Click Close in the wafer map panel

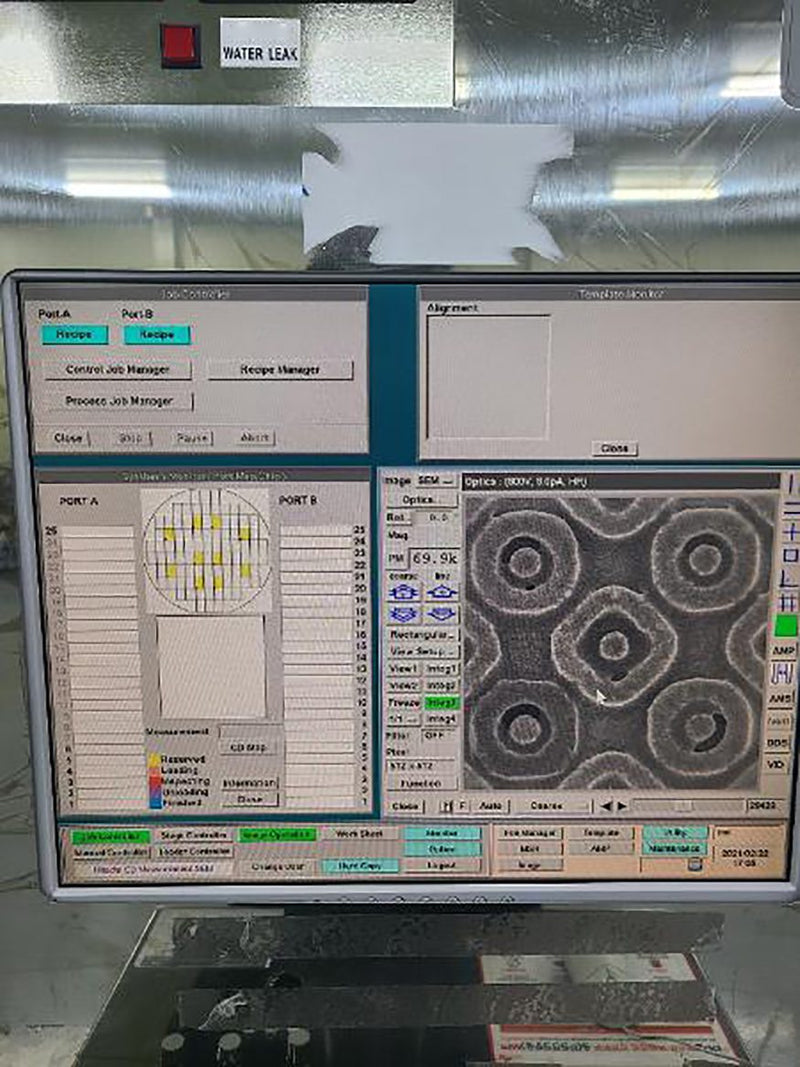(x=250, y=800)
